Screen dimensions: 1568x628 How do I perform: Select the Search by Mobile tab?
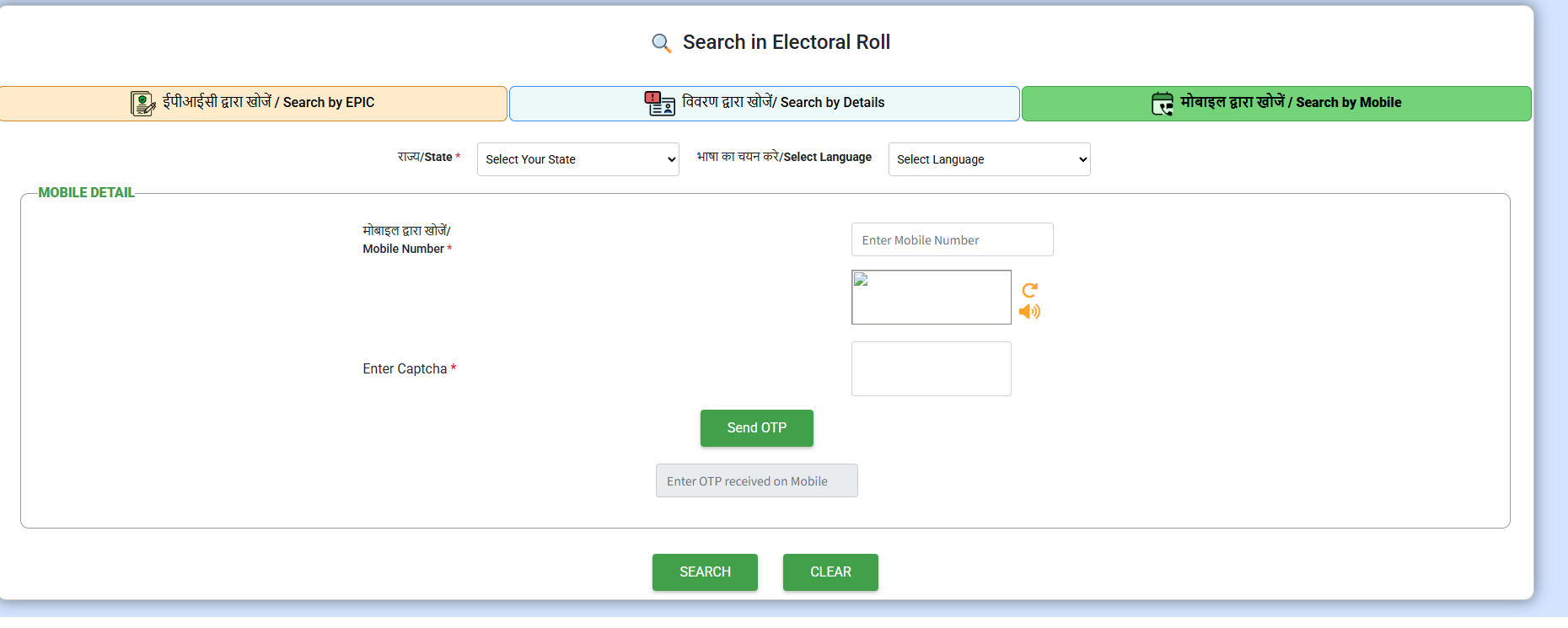[x=1290, y=103]
